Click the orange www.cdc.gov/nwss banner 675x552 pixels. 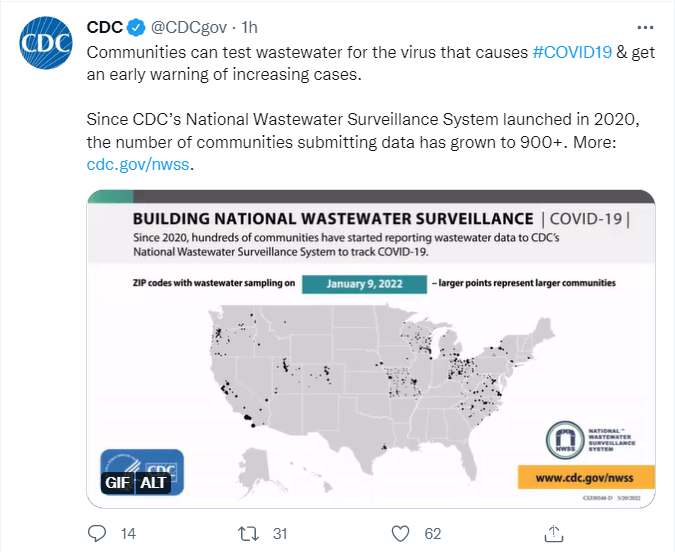586,477
